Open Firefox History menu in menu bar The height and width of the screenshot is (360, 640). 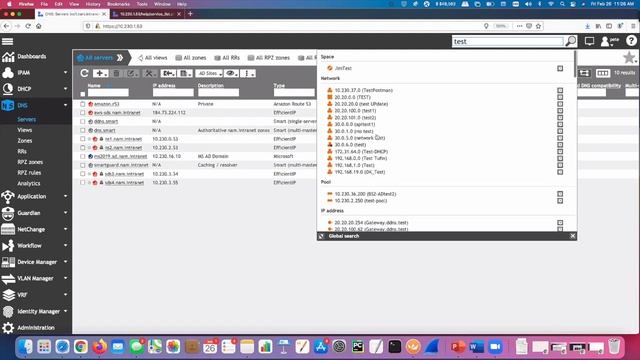point(93,4)
